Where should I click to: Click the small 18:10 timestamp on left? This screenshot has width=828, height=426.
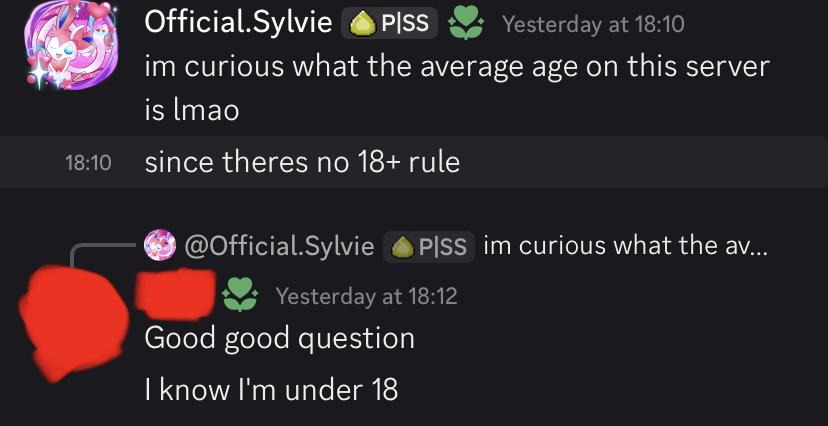88,162
